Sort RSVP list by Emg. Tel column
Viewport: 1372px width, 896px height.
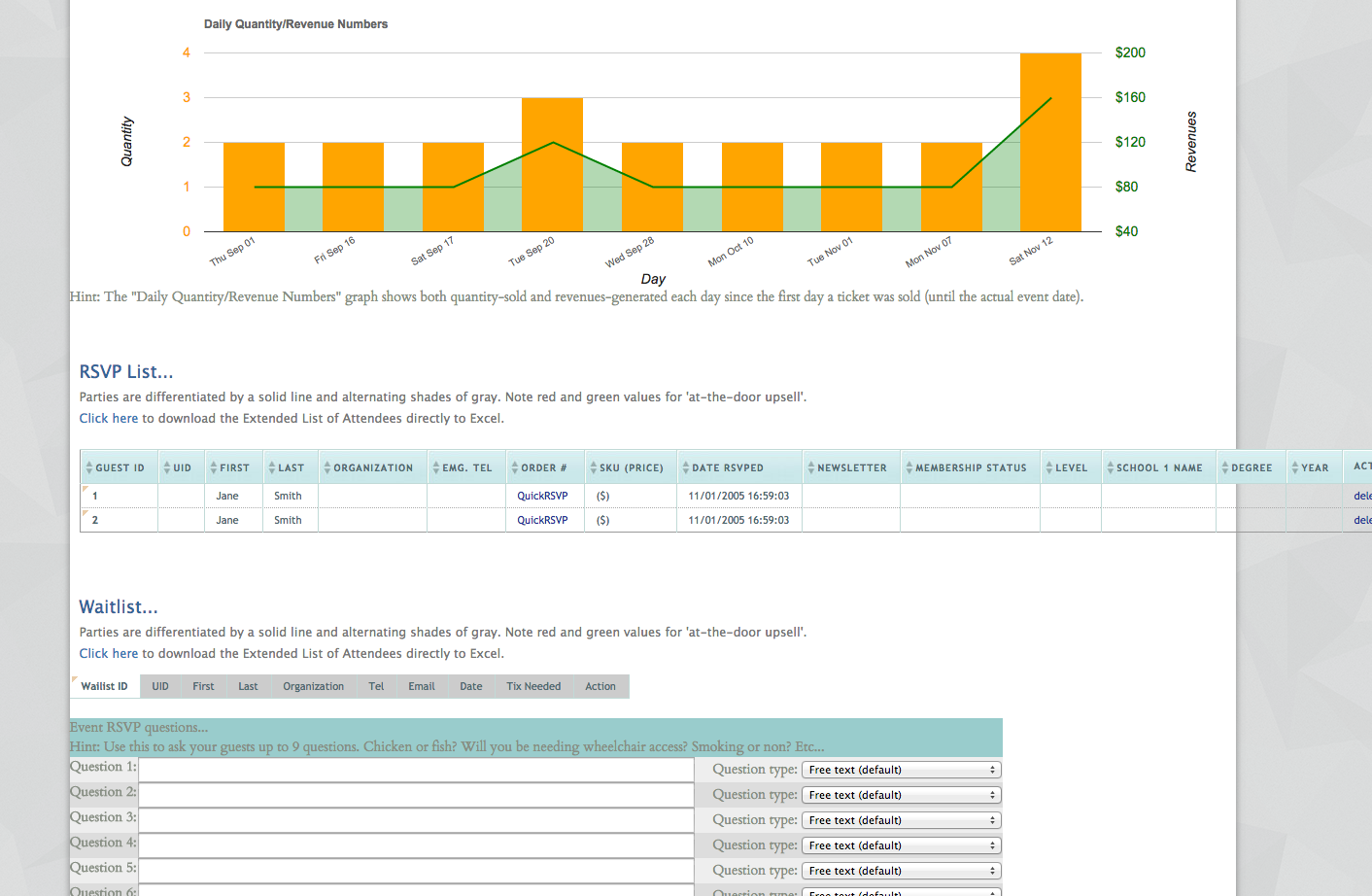(x=465, y=467)
